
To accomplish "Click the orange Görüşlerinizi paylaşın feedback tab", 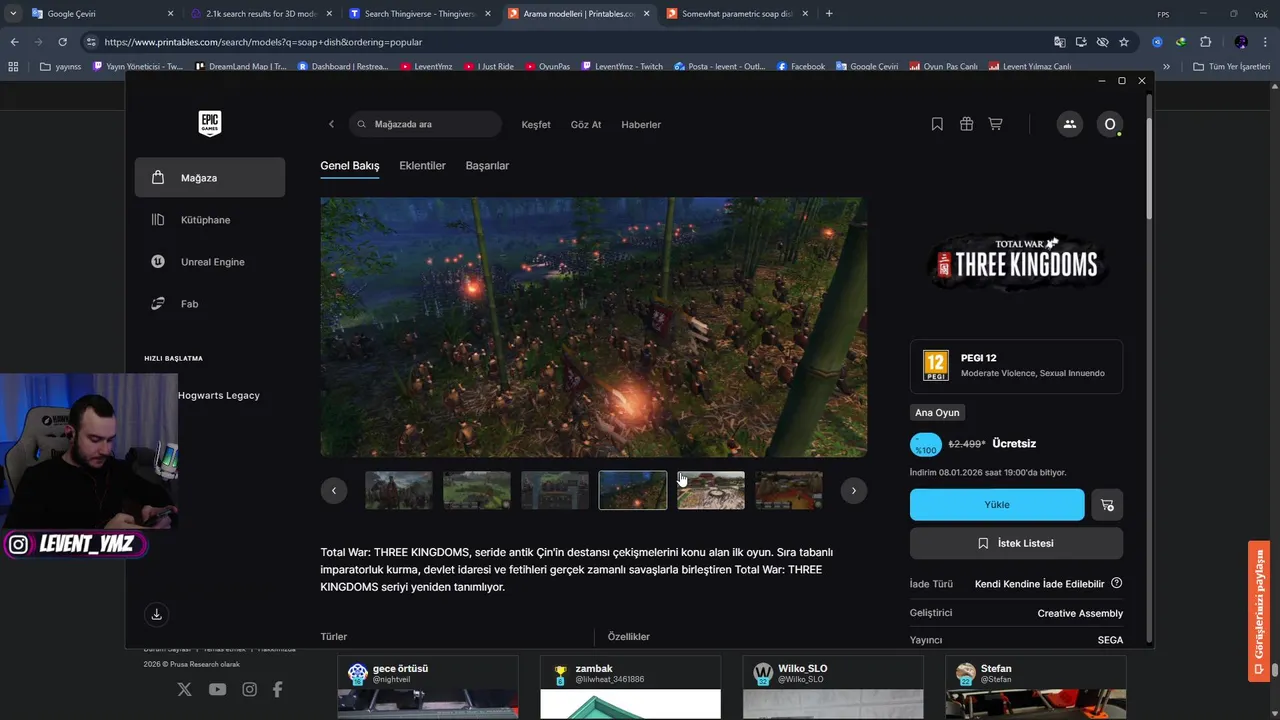I will coord(1259,611).
